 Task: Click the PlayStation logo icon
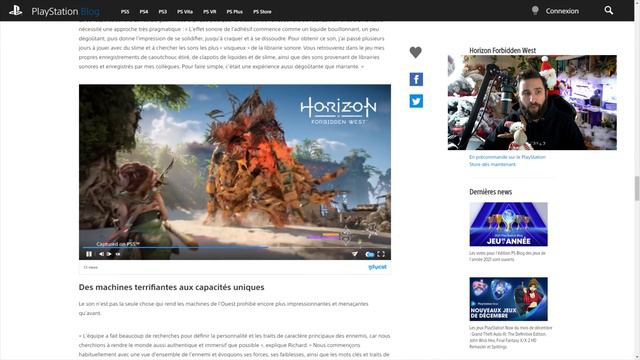[x=16, y=11]
